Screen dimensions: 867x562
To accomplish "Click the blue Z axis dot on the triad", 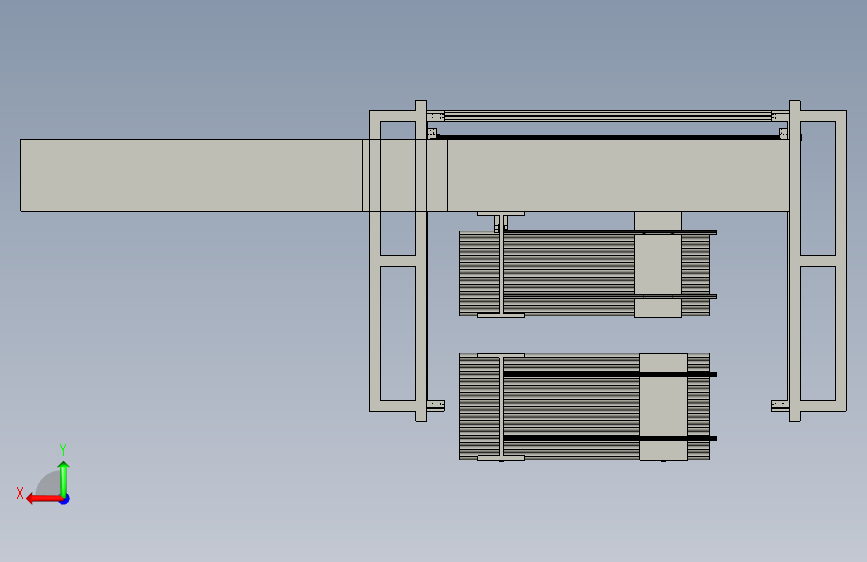I will [x=65, y=499].
